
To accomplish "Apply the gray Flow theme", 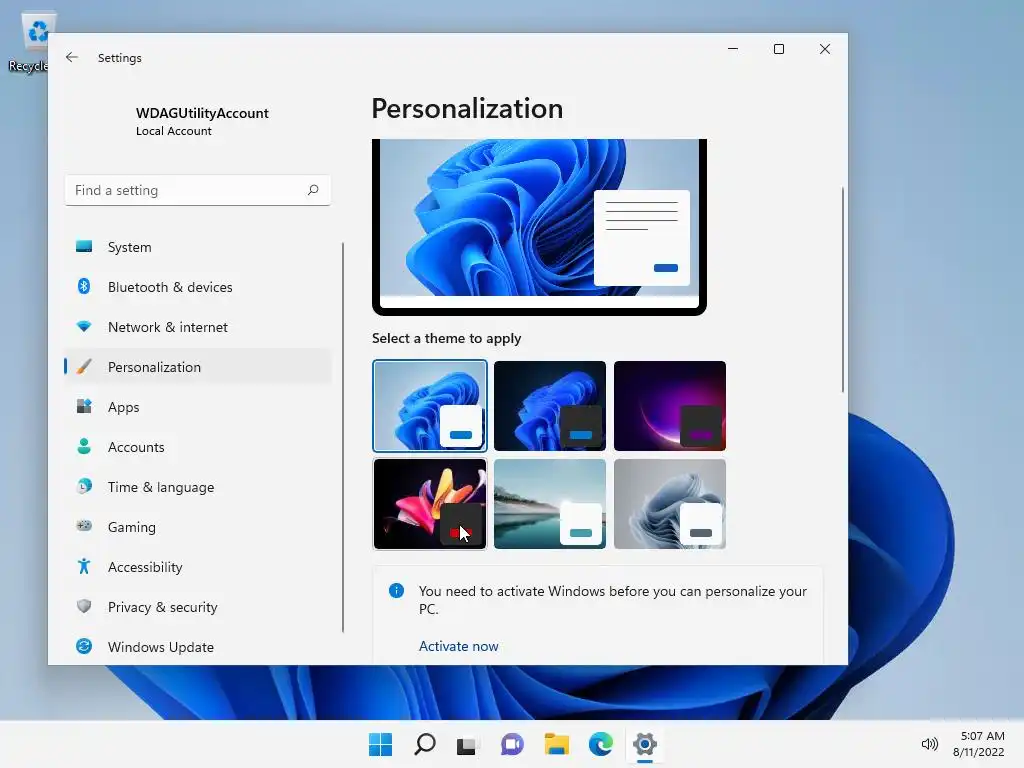I will (670, 504).
